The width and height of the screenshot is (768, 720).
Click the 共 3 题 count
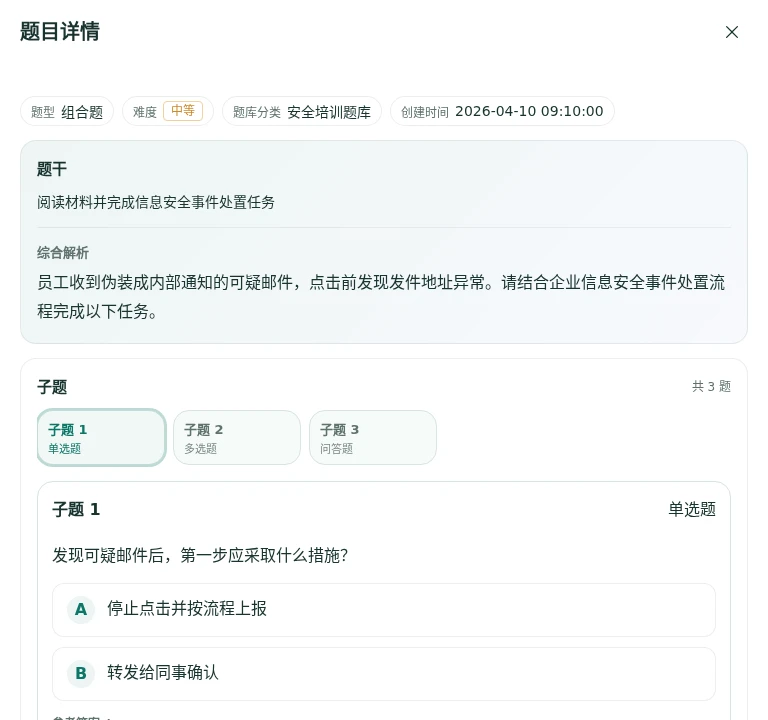[711, 386]
